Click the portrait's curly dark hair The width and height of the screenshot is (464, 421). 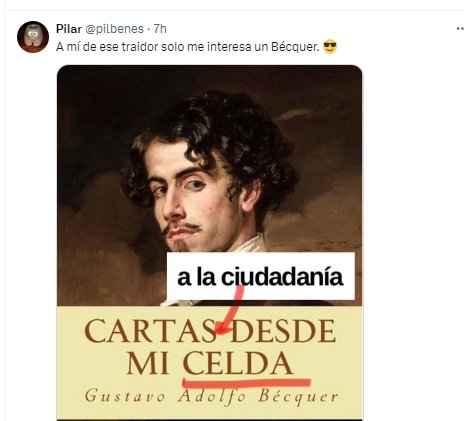pos(213,133)
